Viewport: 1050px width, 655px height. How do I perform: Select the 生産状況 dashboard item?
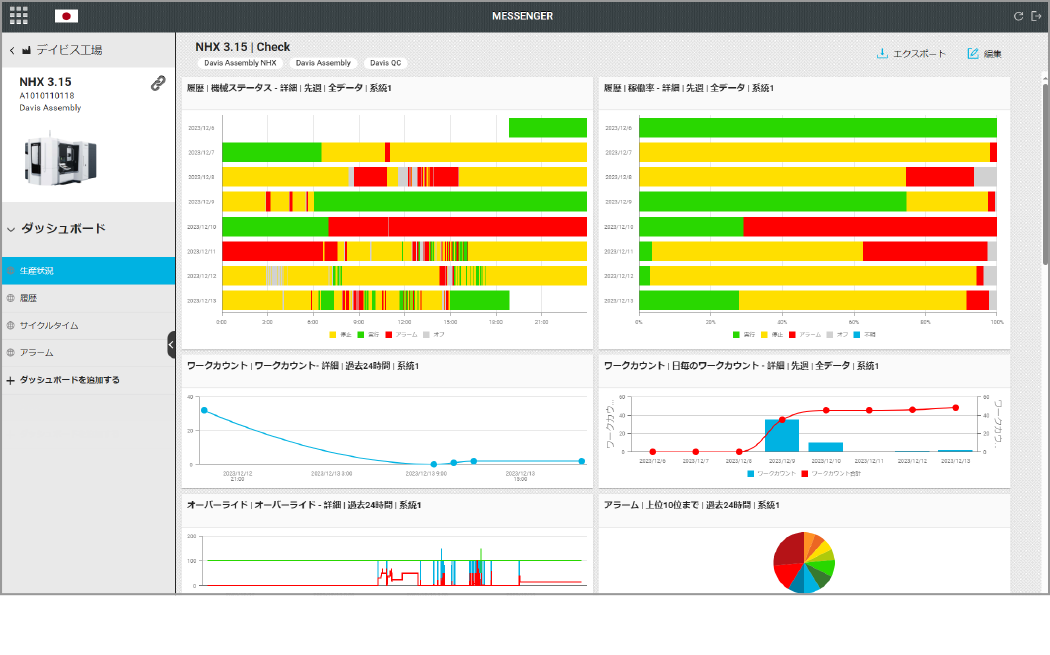[88, 271]
